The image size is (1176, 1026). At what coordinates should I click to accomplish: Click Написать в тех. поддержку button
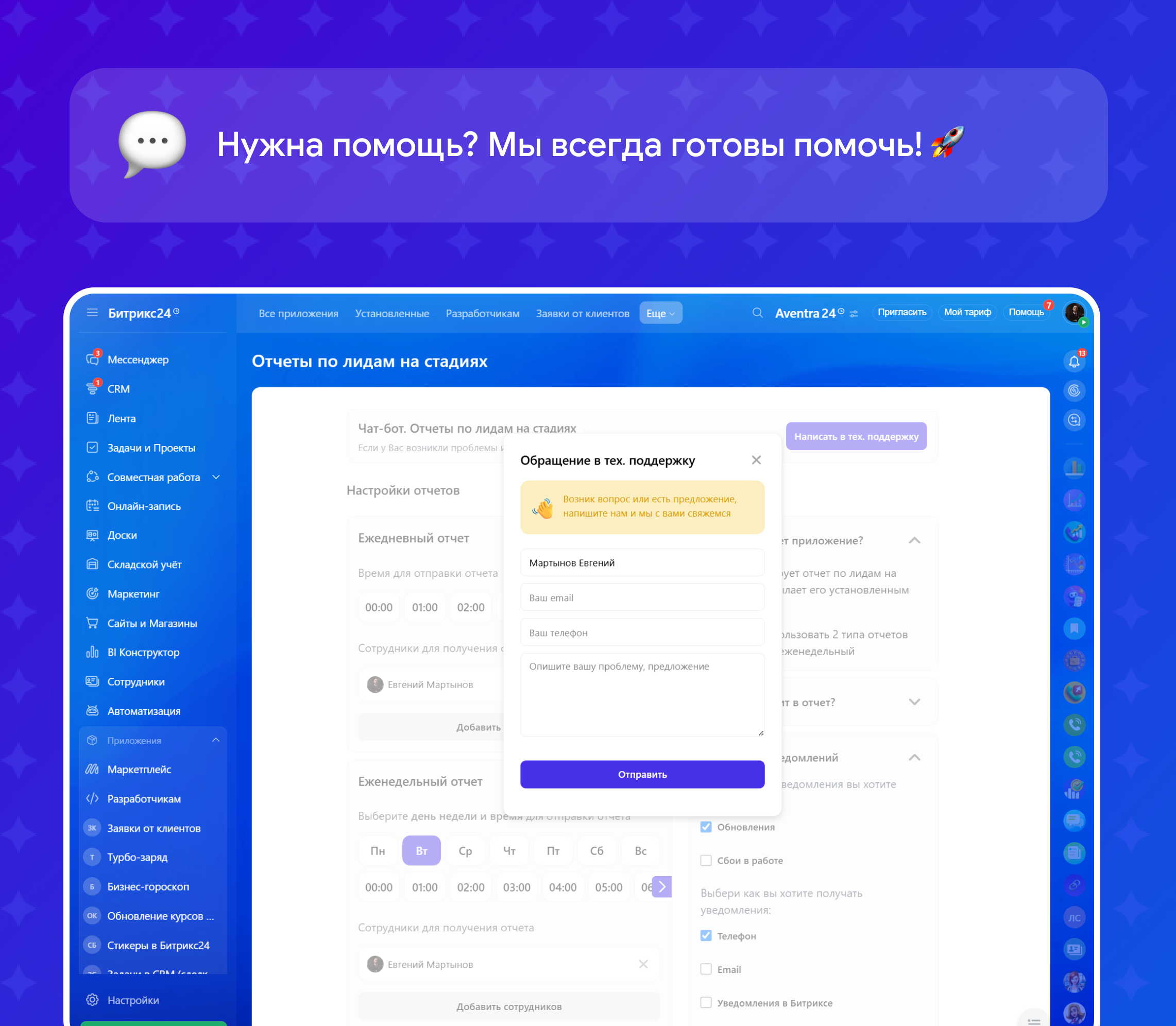pos(856,436)
